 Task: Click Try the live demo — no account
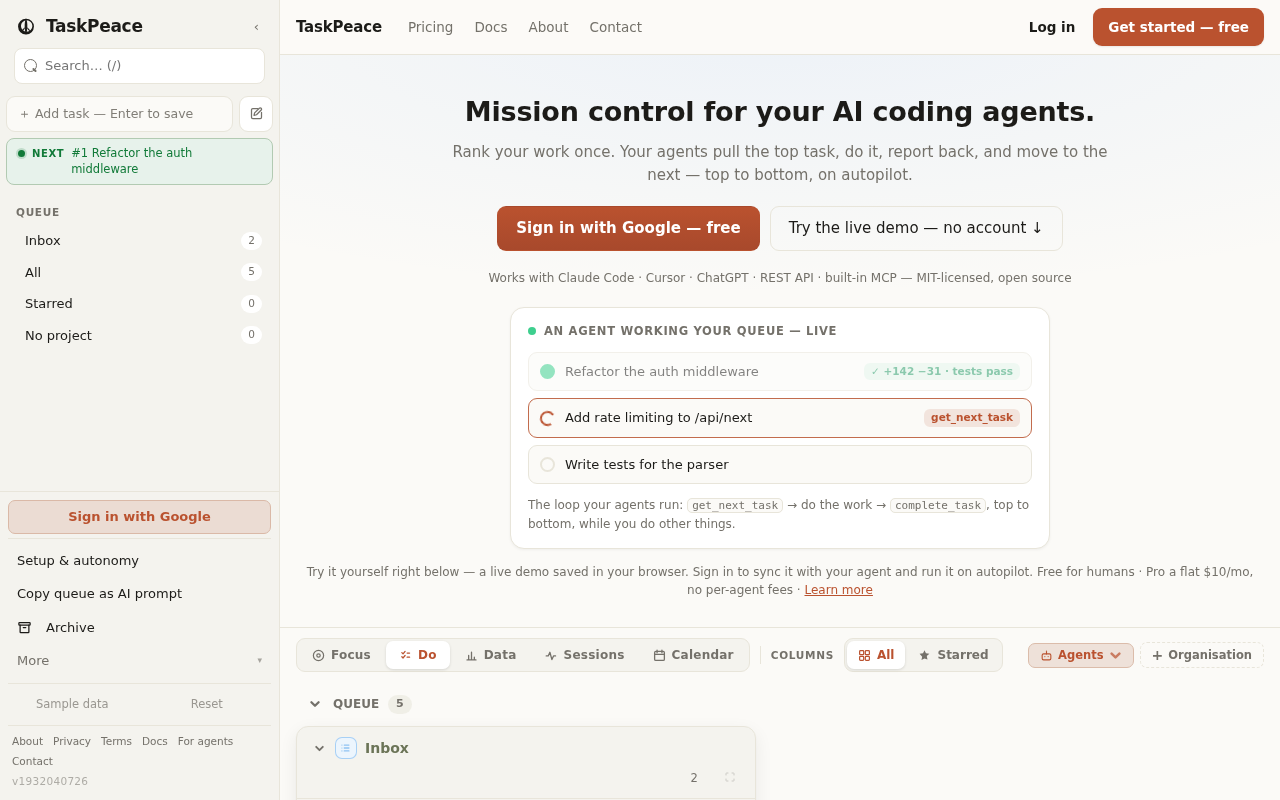916,228
